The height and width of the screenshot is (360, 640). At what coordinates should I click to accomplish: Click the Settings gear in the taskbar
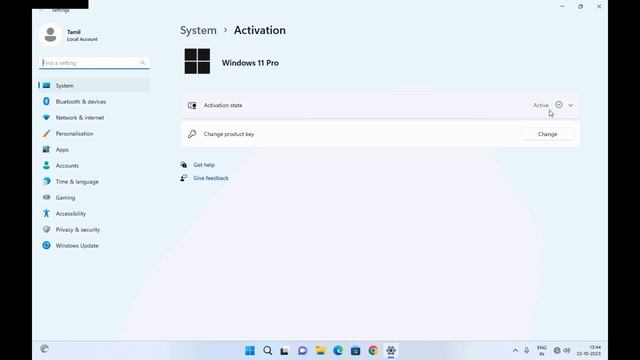coord(391,351)
